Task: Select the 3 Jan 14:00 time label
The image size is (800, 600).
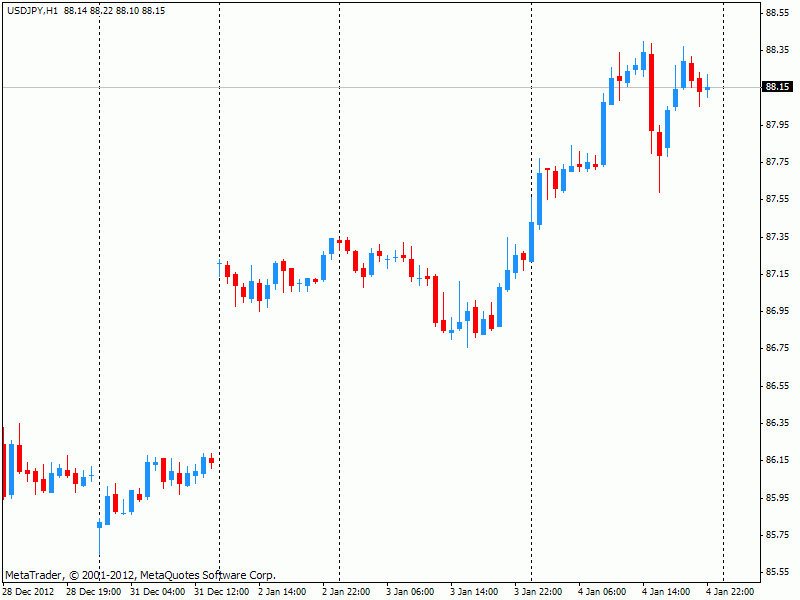Action: 474,592
